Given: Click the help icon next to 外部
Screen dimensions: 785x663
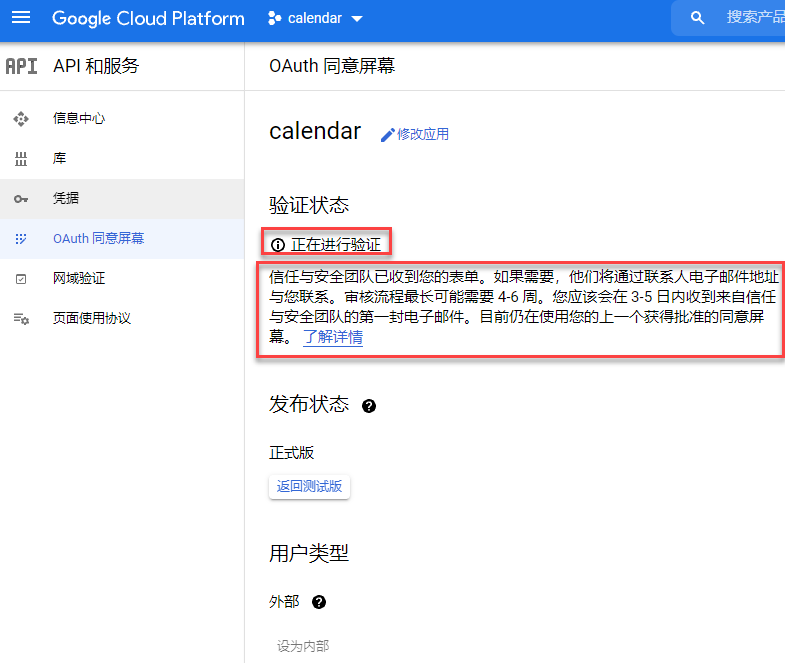Looking at the screenshot, I should [319, 602].
